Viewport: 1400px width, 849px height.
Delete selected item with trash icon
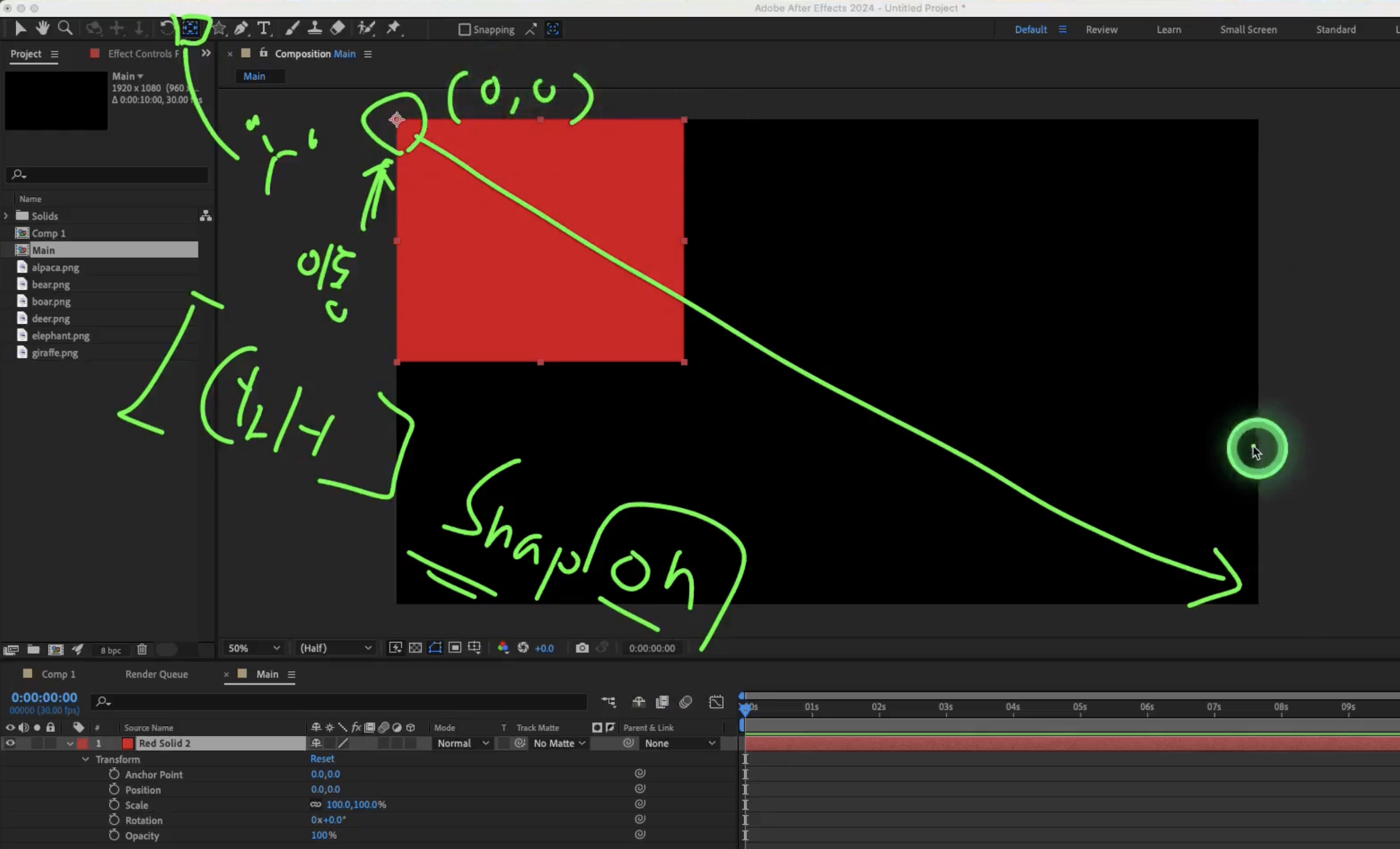(x=142, y=649)
